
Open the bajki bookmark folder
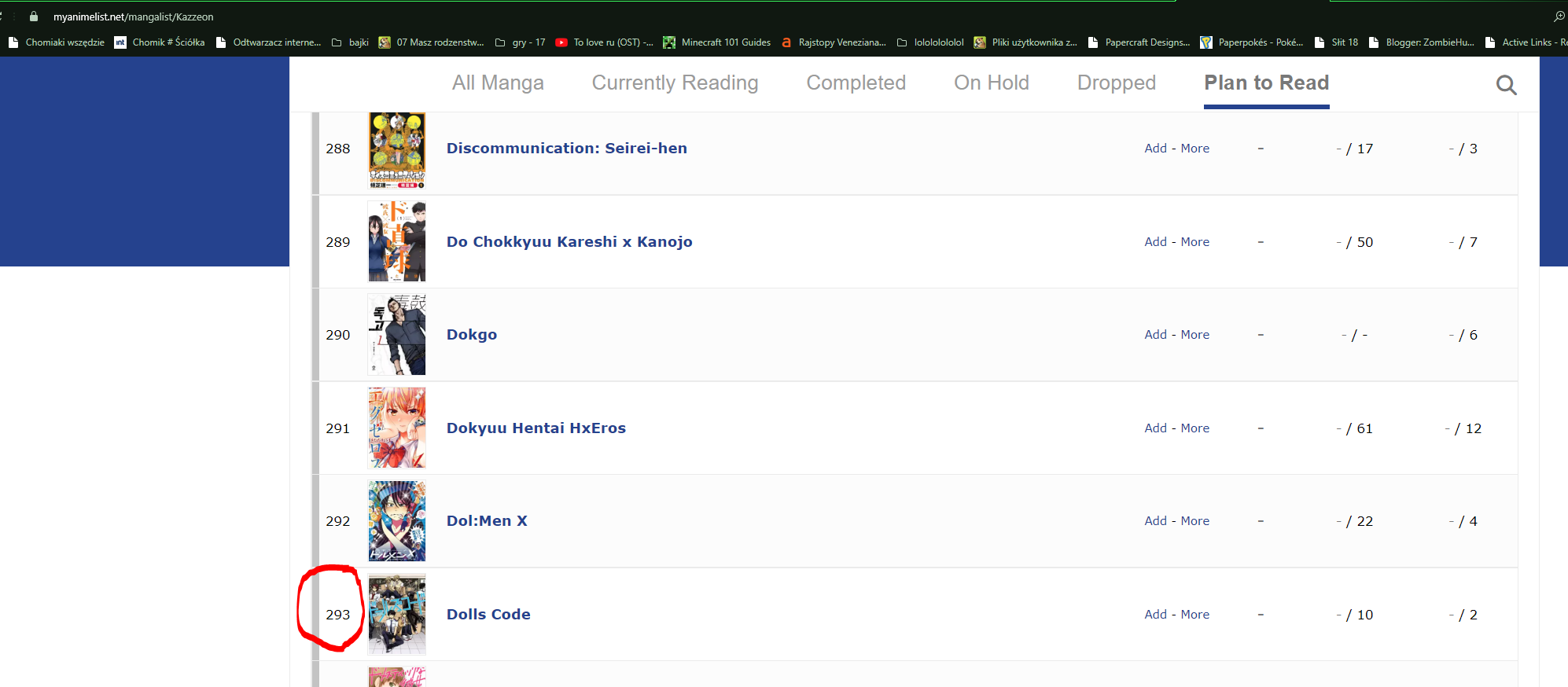(x=350, y=42)
